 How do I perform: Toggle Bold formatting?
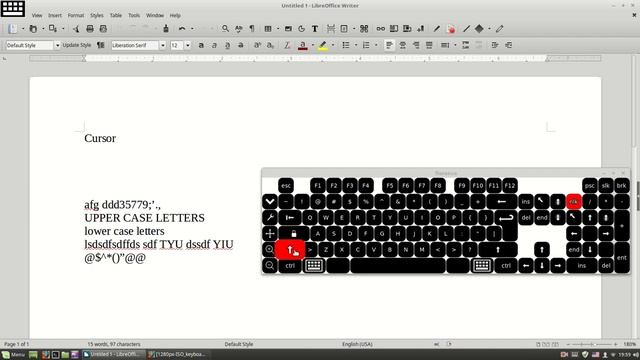pyautogui.click(x=201, y=45)
